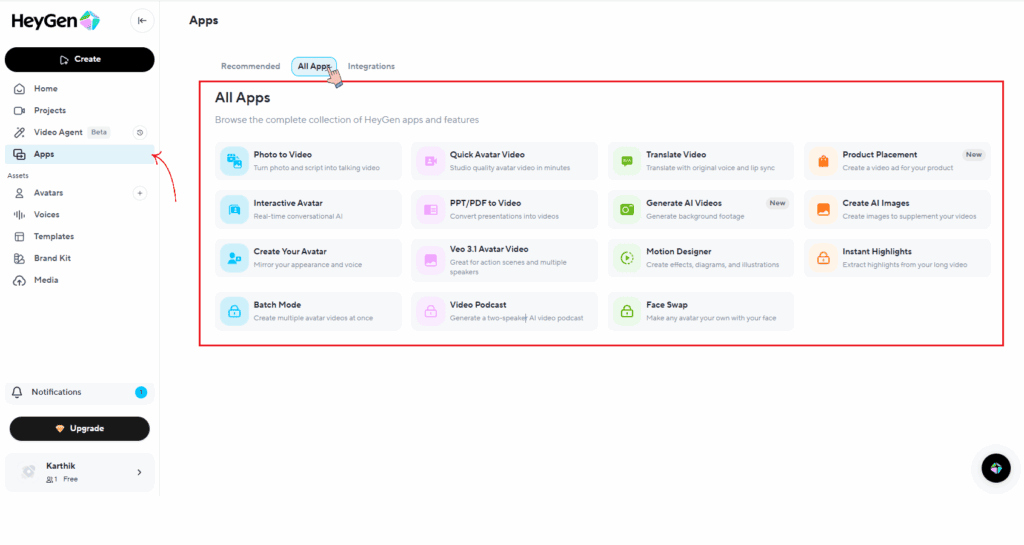Click "Create multiple avatar videos at once" text
The height and width of the screenshot is (545, 1024).
click(313, 319)
